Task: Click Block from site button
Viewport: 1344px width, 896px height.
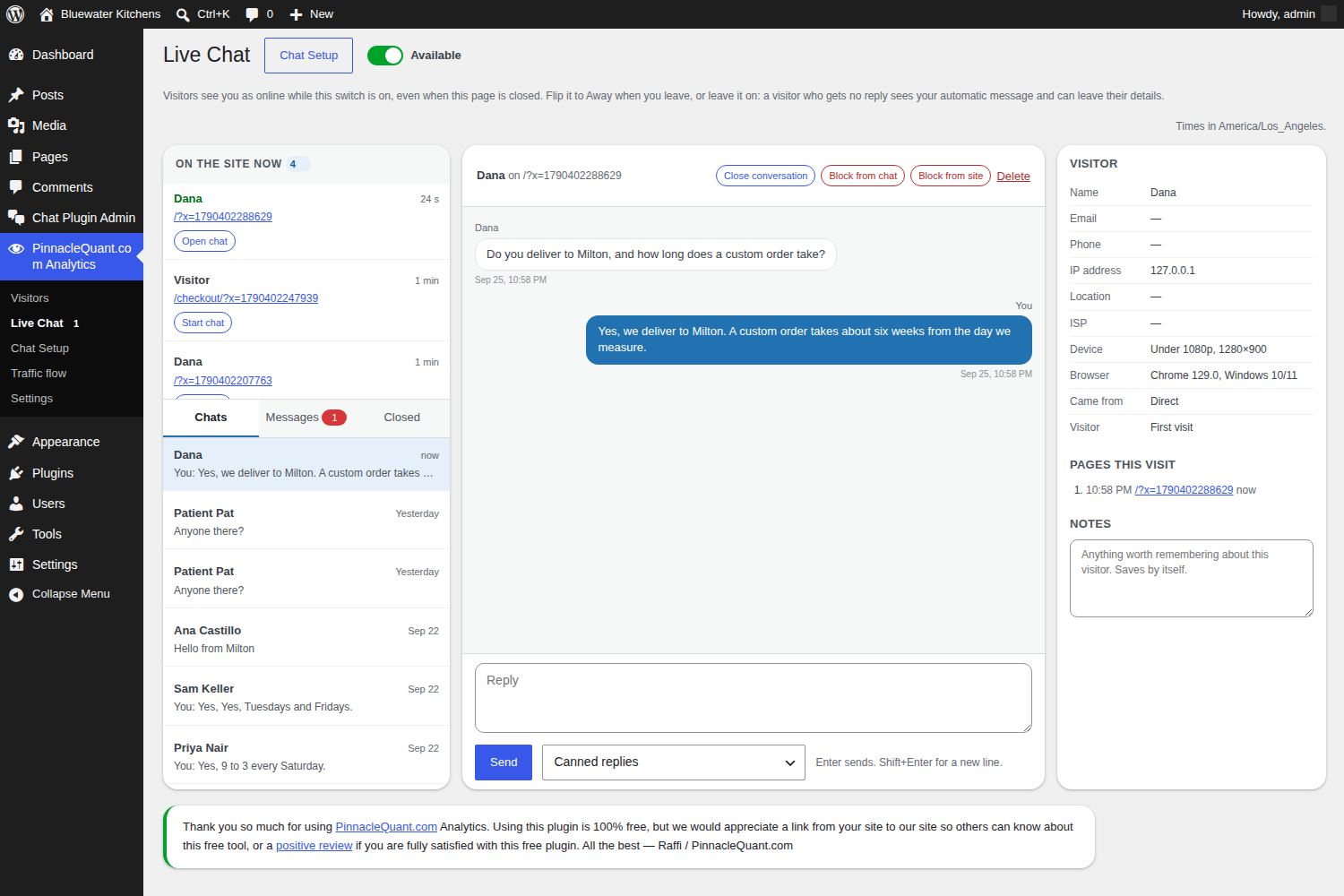Action: [951, 176]
